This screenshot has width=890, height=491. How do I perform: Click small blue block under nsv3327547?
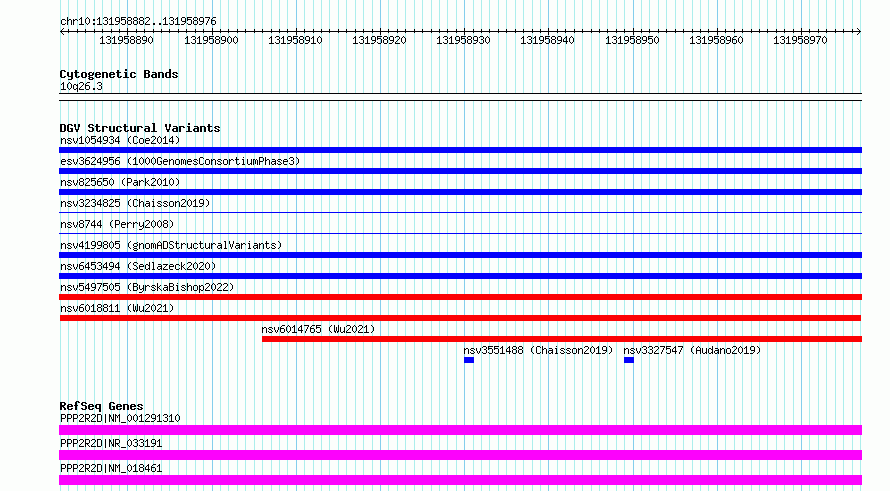coord(629,360)
